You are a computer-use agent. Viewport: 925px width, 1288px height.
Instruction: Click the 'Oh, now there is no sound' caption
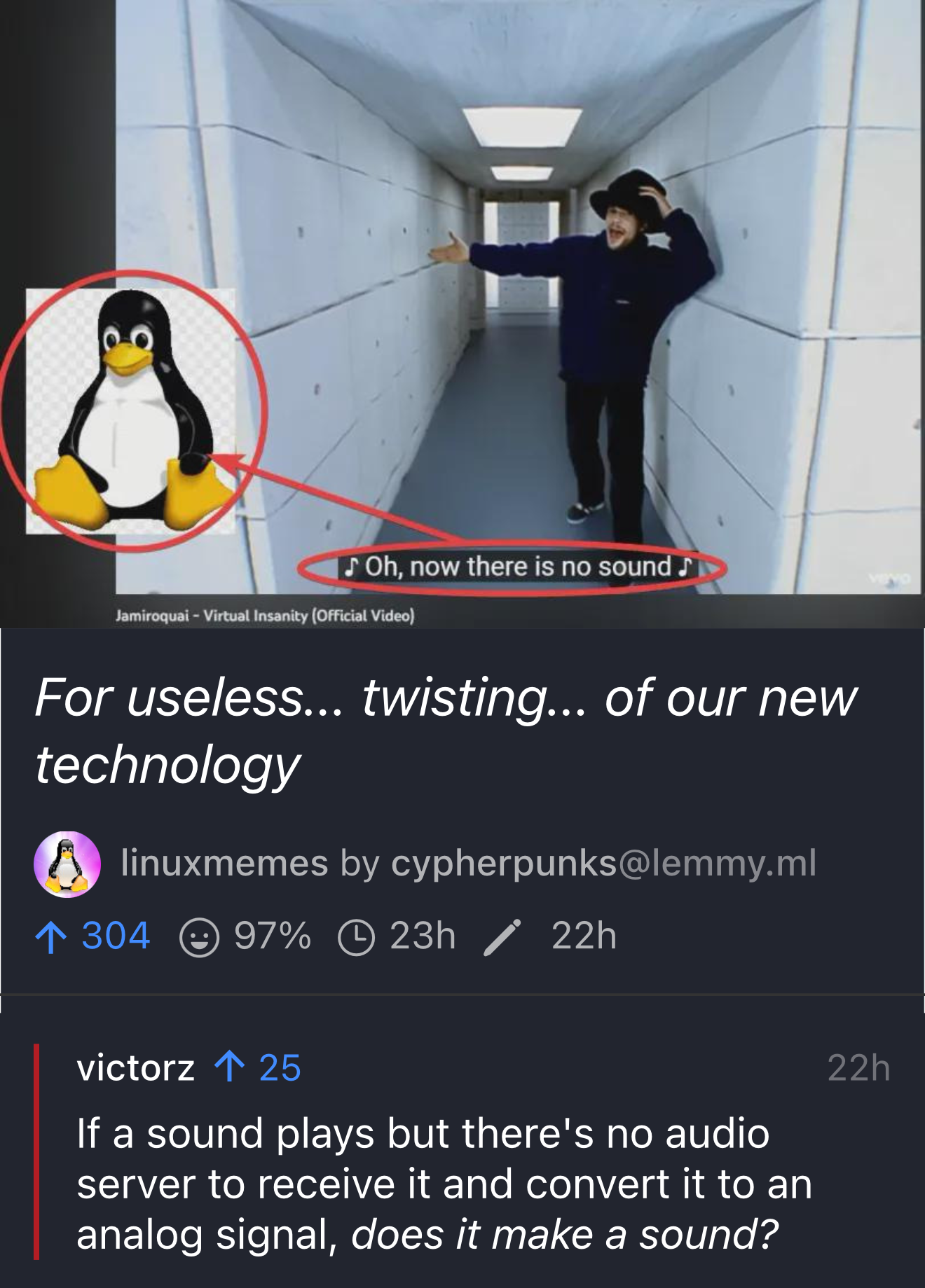pos(517,566)
